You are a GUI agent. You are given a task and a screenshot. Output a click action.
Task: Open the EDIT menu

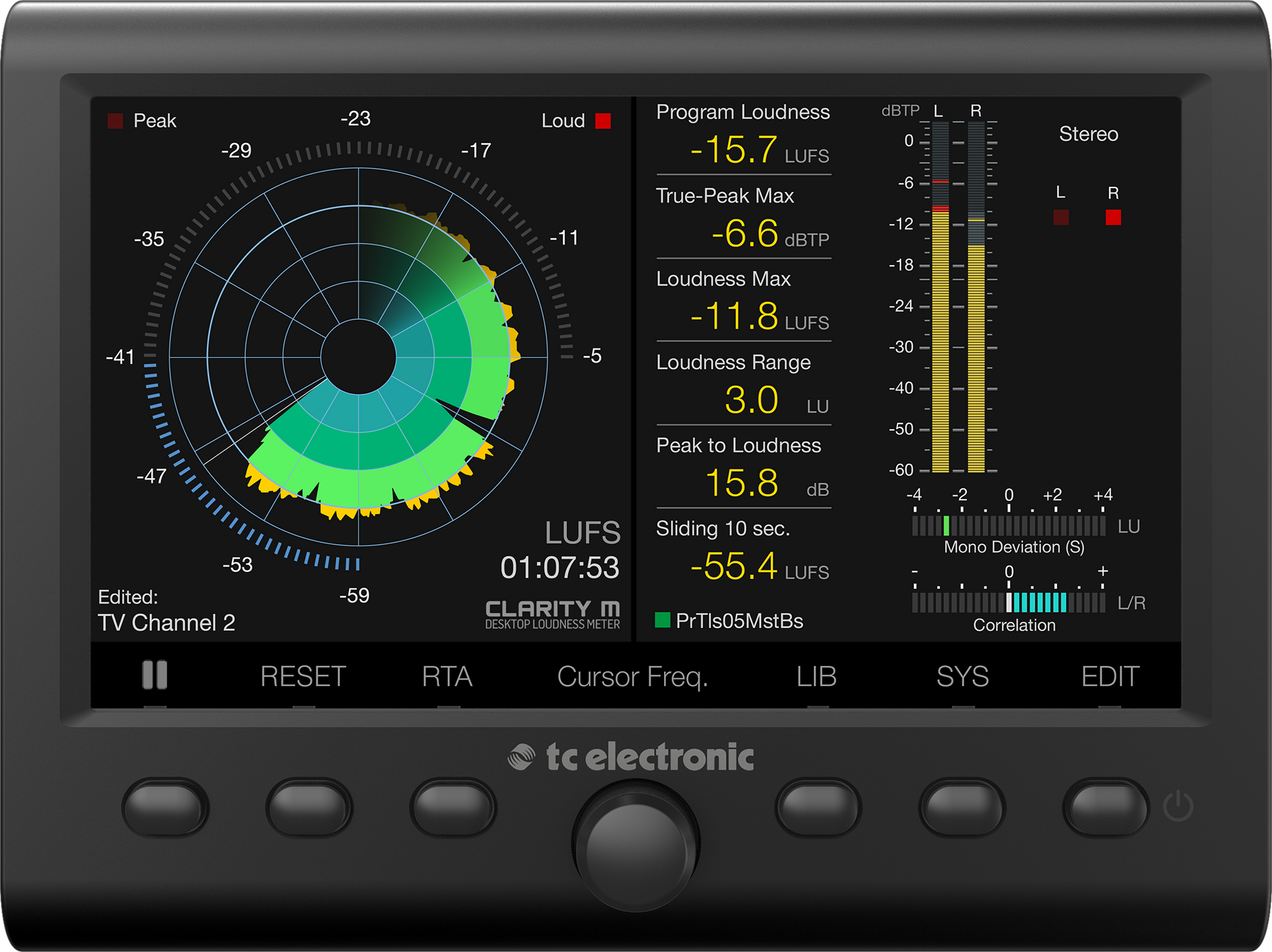(x=1110, y=677)
